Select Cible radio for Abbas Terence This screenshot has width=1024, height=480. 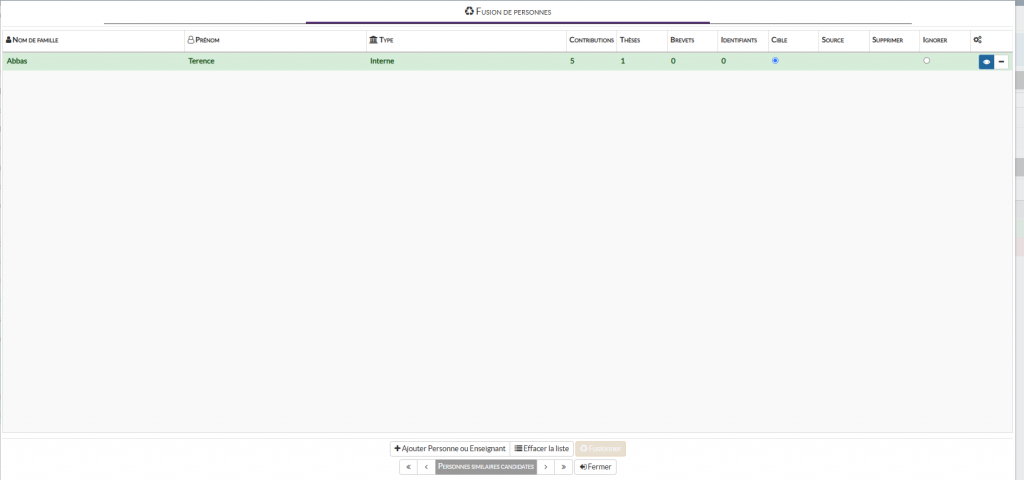point(775,61)
